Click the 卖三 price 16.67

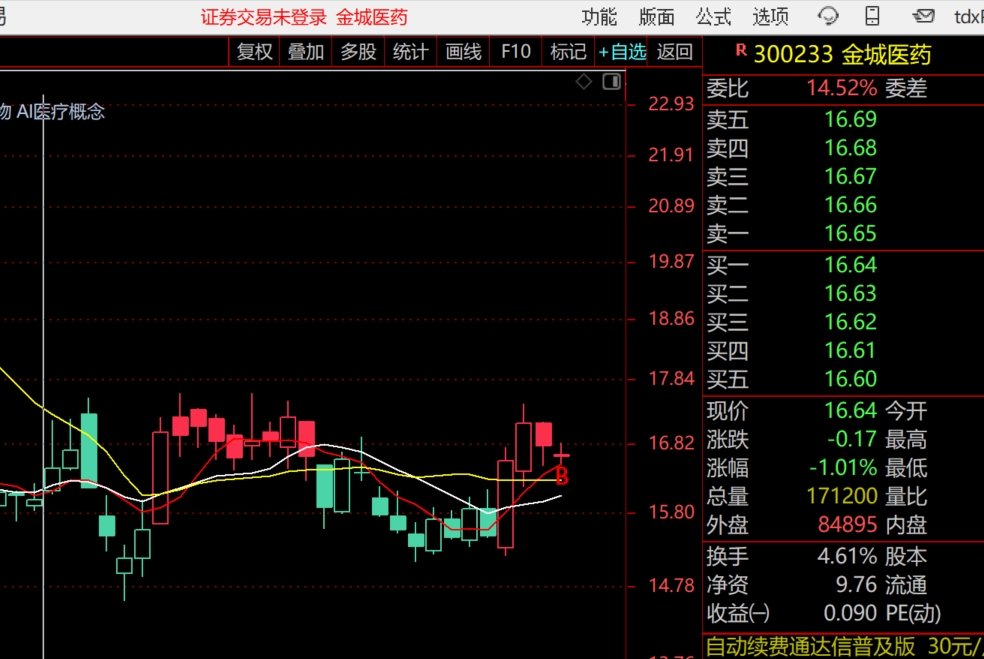click(850, 176)
